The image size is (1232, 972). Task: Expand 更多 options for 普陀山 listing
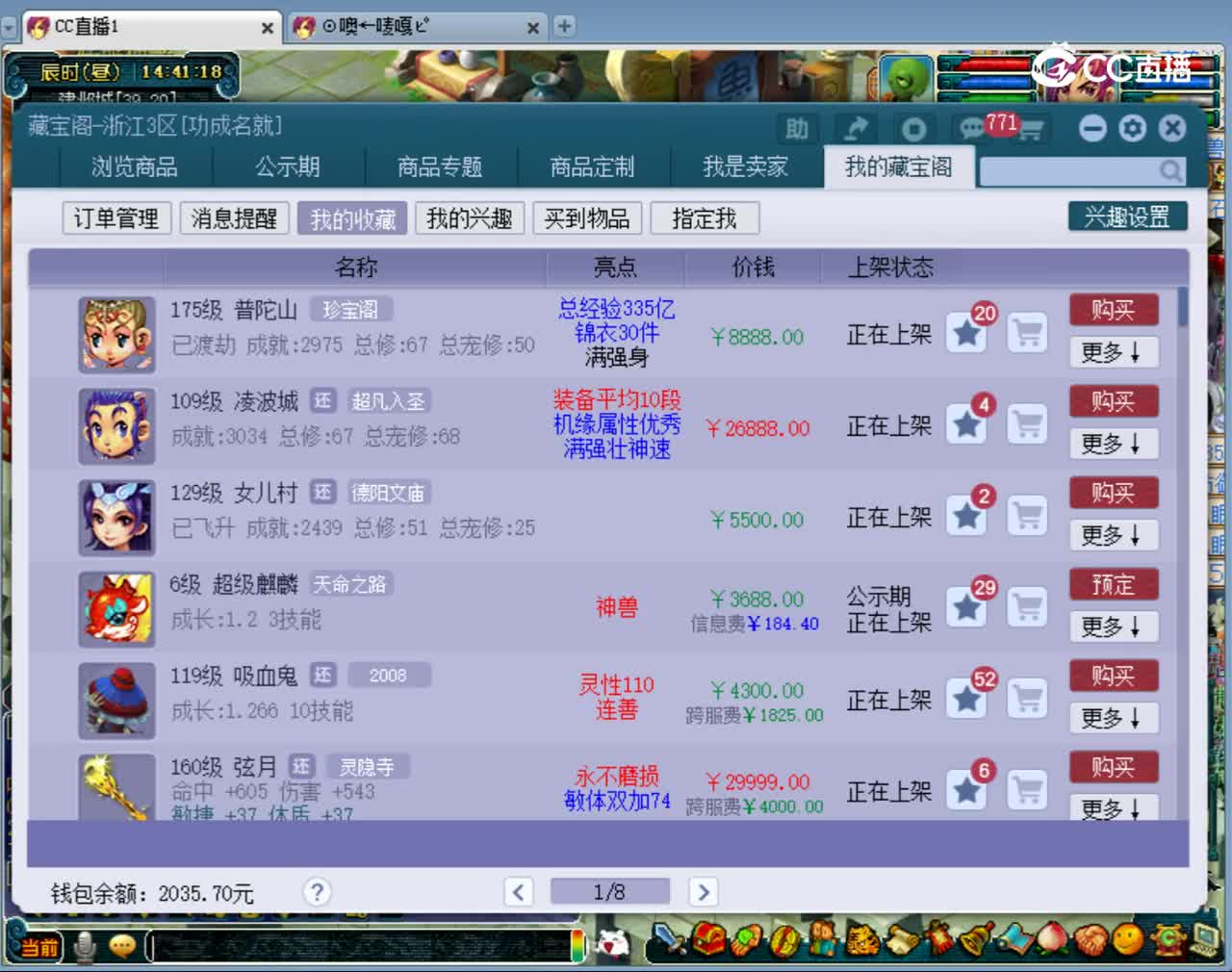point(1114,353)
